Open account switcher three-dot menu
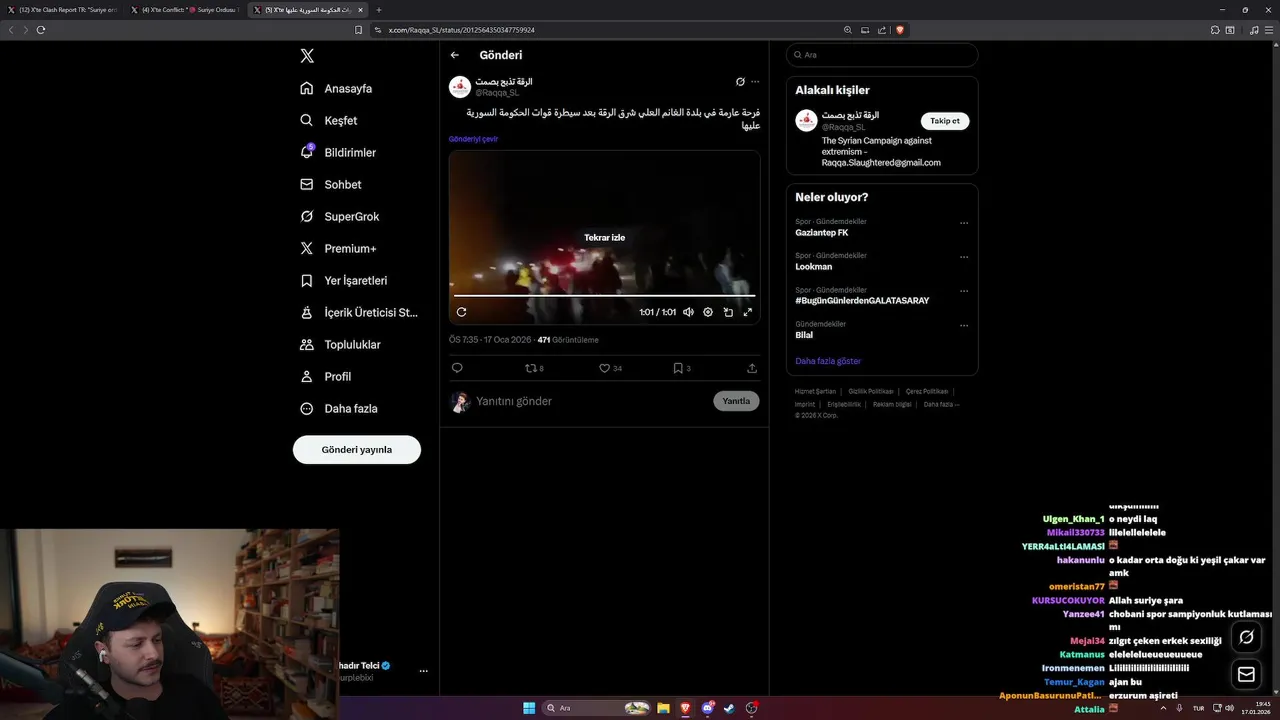 pos(424,671)
